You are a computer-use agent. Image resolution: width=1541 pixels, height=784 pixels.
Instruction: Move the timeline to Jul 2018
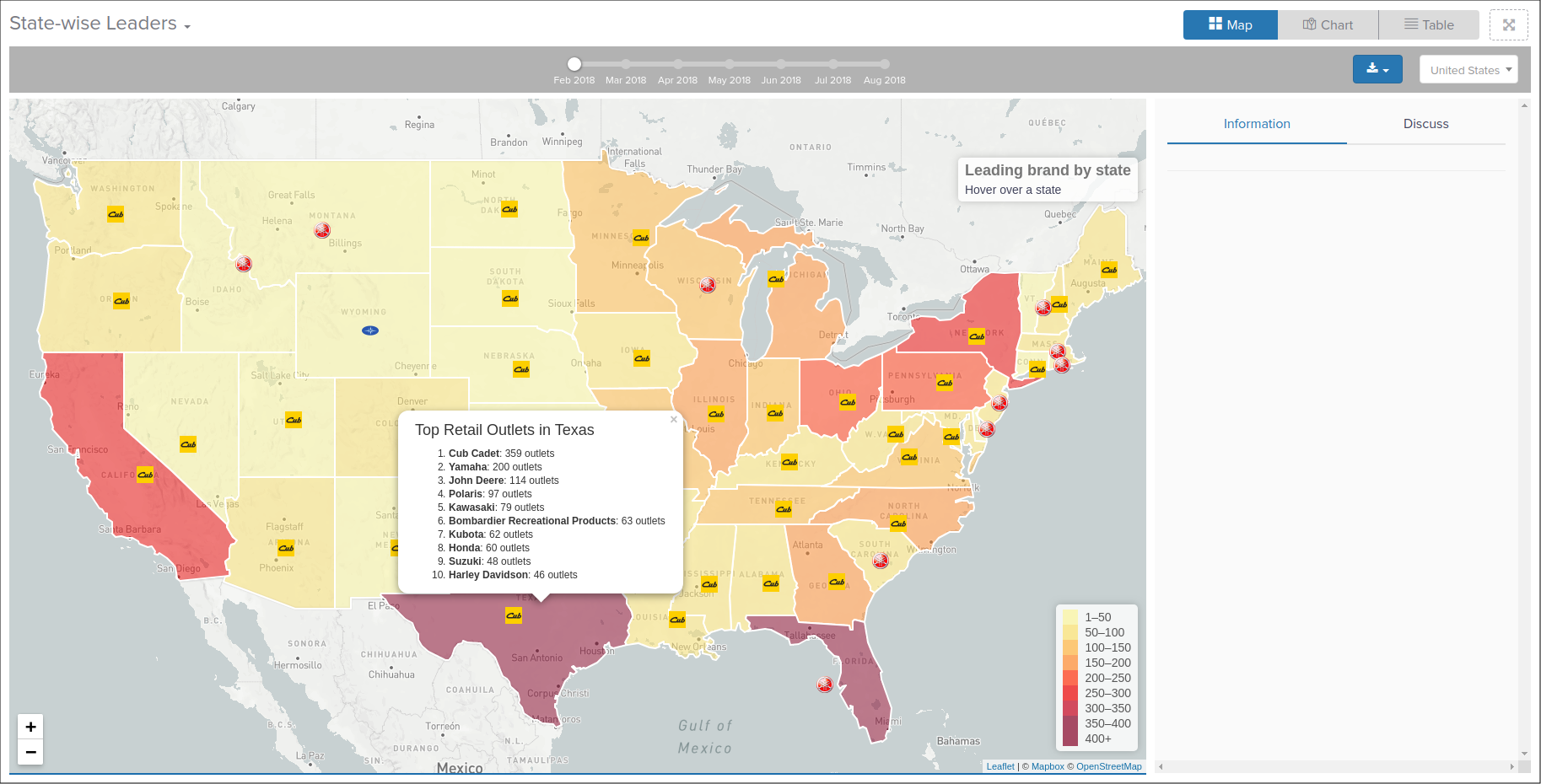tap(832, 64)
